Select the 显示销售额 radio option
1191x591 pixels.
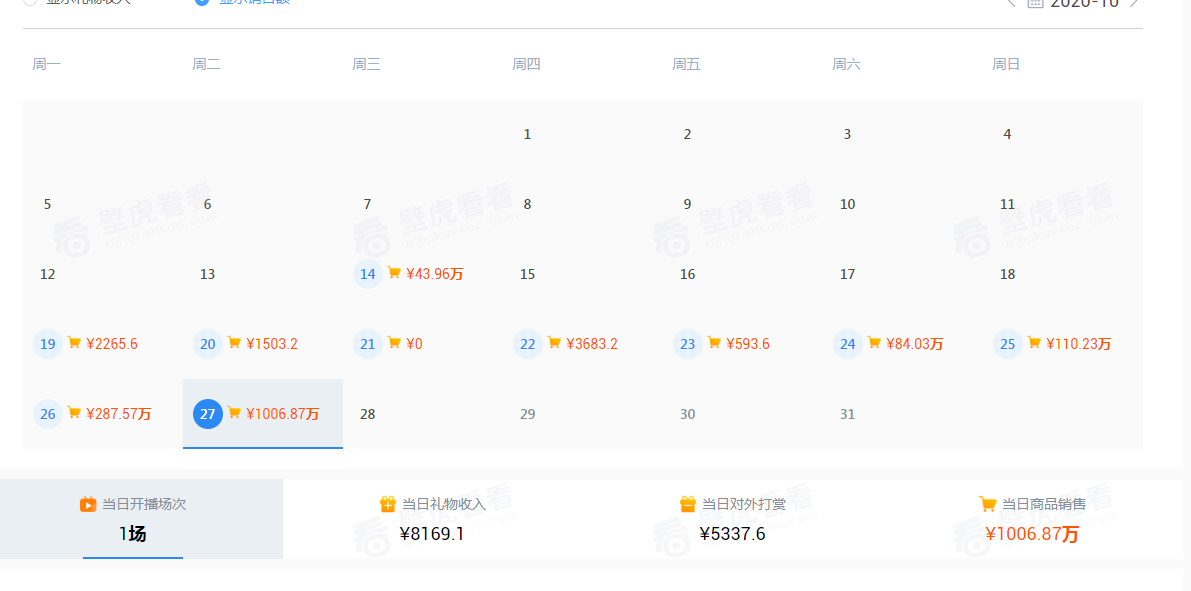[202, 1]
